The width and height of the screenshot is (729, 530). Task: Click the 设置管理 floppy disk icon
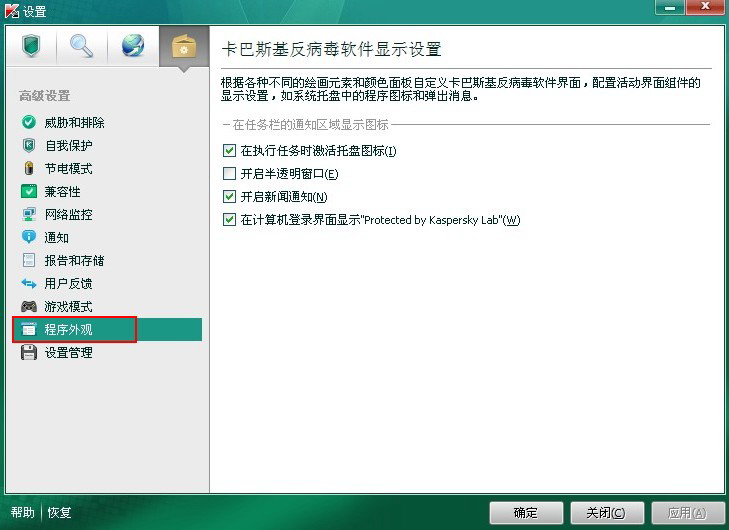pyautogui.click(x=29, y=352)
